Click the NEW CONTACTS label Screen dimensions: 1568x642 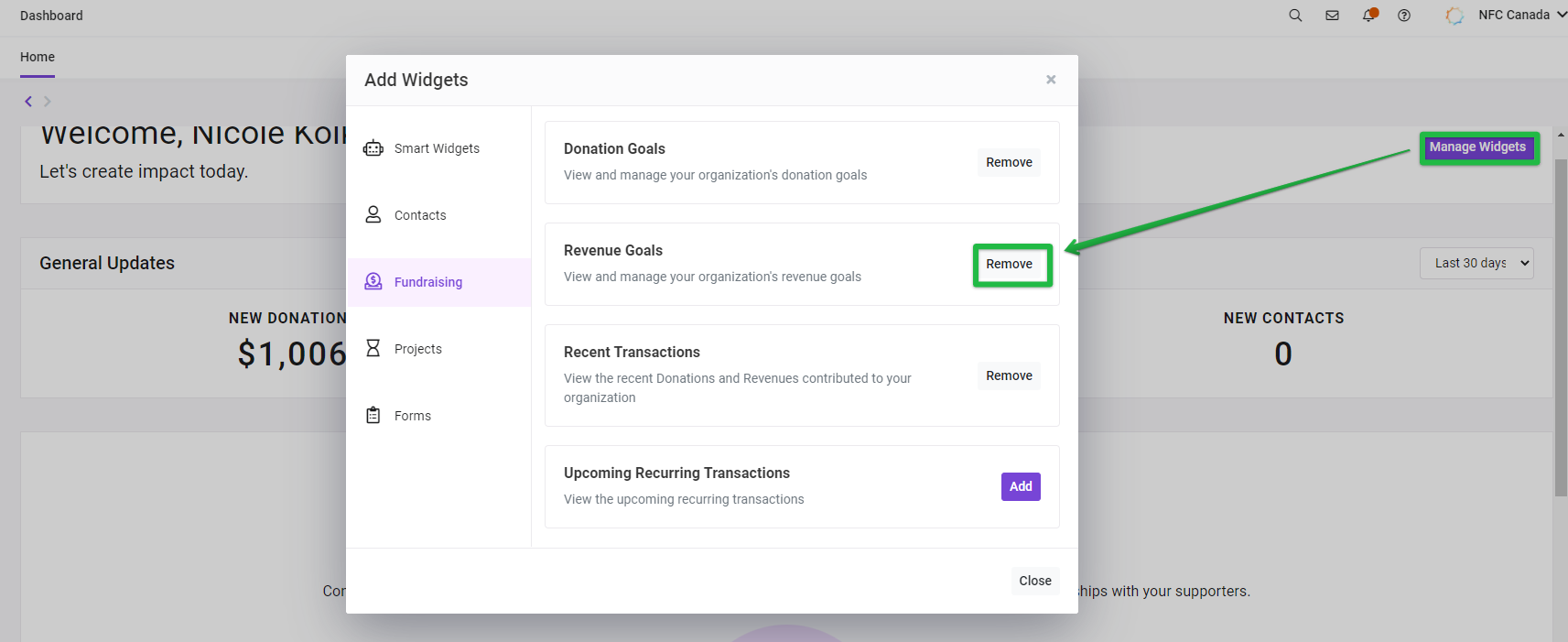pos(1284,318)
